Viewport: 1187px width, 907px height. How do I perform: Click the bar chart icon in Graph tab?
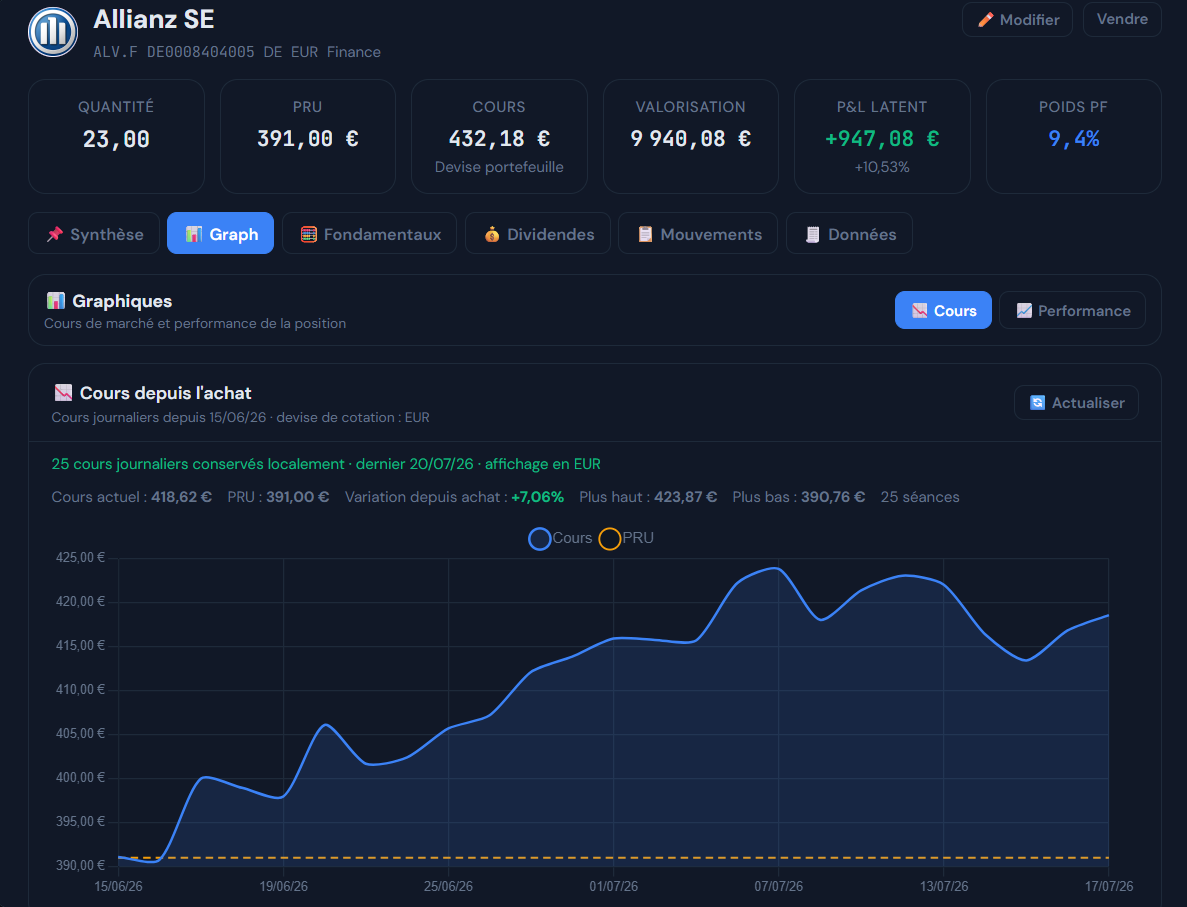click(x=194, y=234)
